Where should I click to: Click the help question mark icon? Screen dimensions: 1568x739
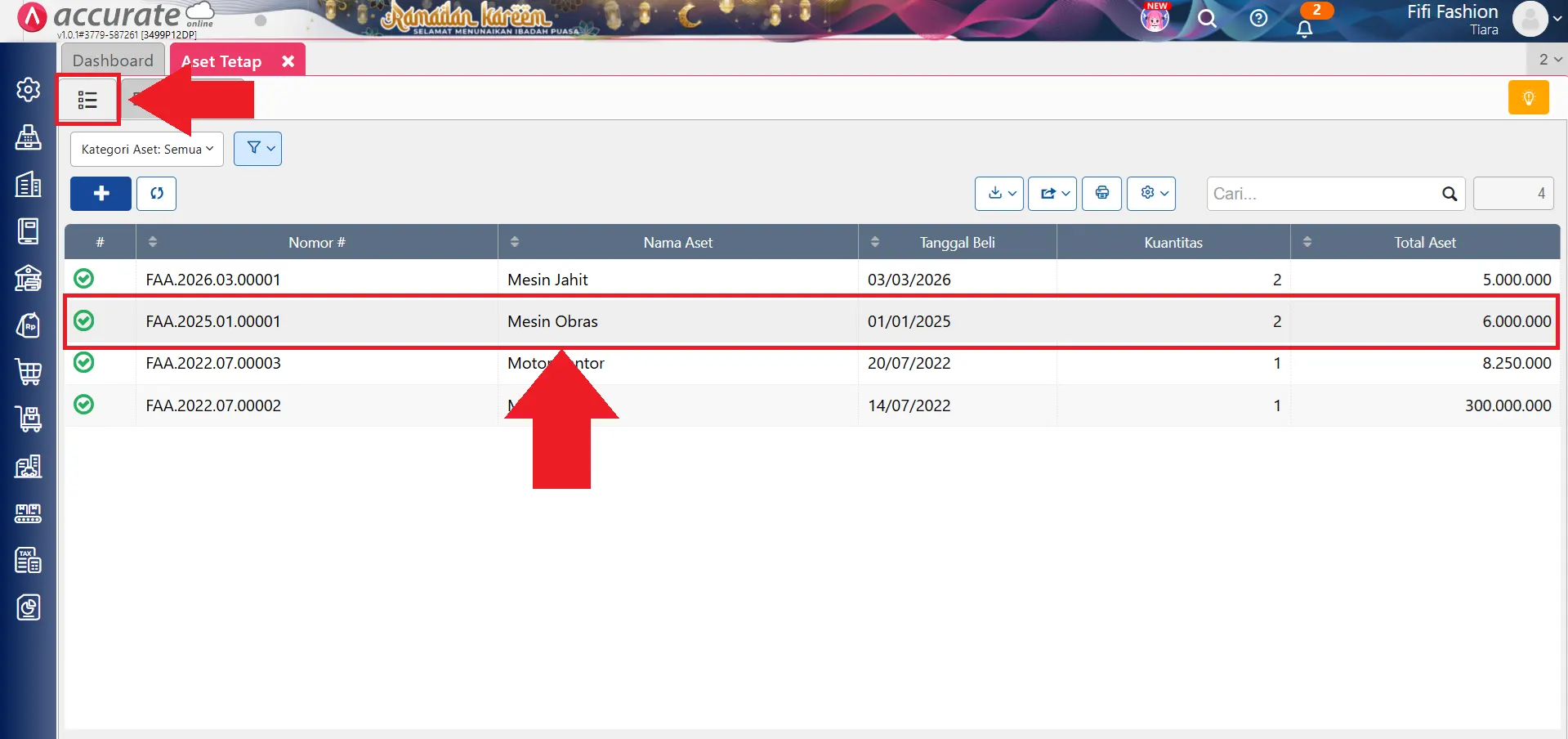tap(1258, 18)
